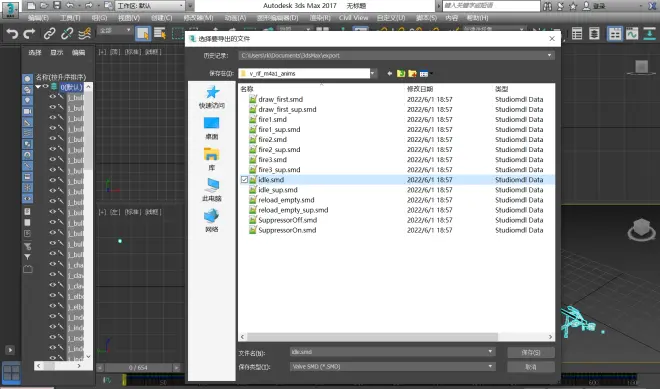Toggle the idle.smd checkbox

point(244,180)
